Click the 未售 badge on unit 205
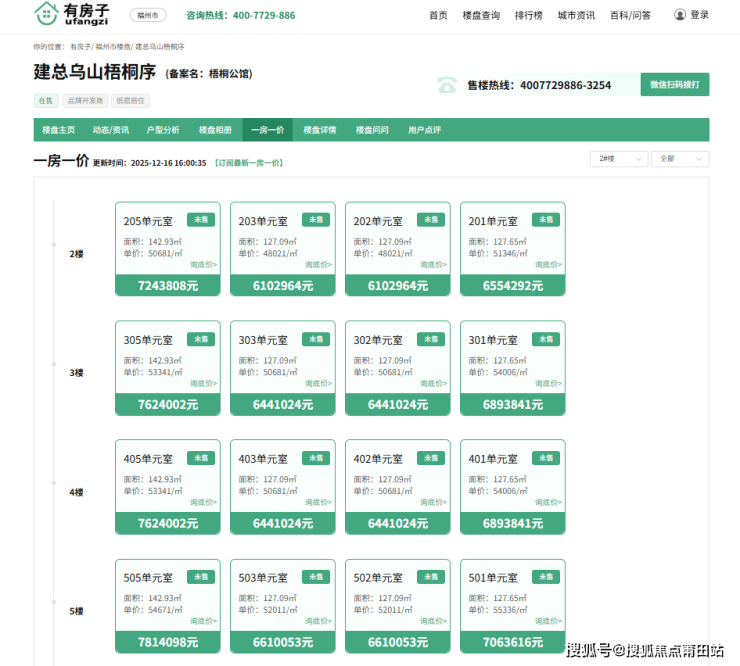This screenshot has height=666, width=740. [x=201, y=220]
